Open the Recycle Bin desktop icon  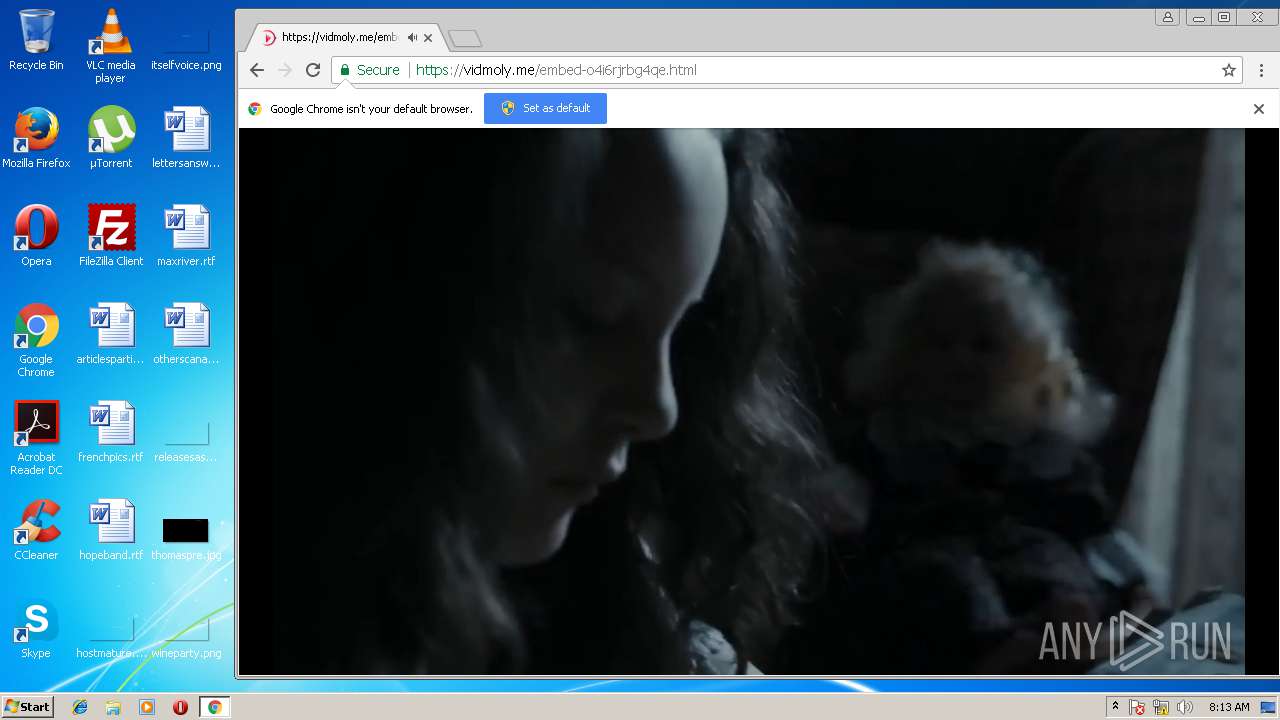(x=36, y=40)
